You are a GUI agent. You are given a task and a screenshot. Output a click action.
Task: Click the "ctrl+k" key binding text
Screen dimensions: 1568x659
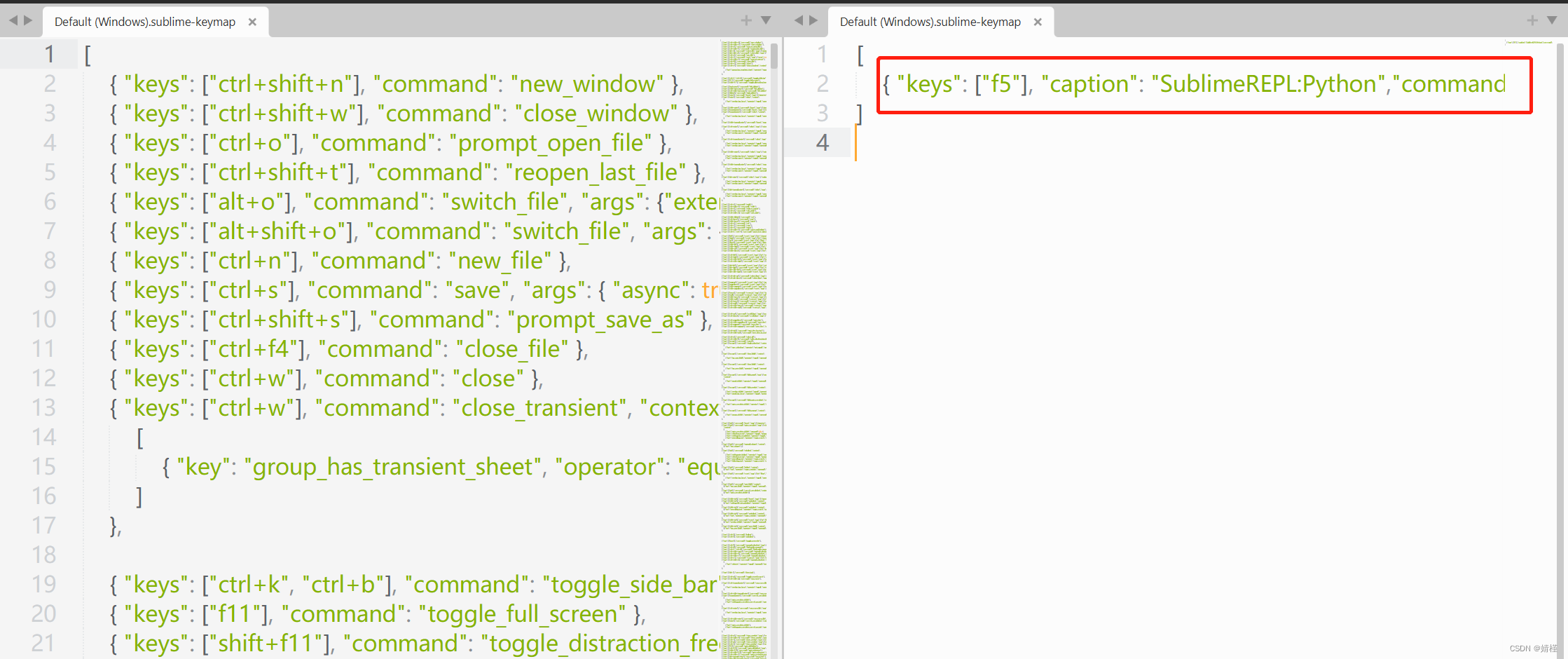(x=249, y=585)
